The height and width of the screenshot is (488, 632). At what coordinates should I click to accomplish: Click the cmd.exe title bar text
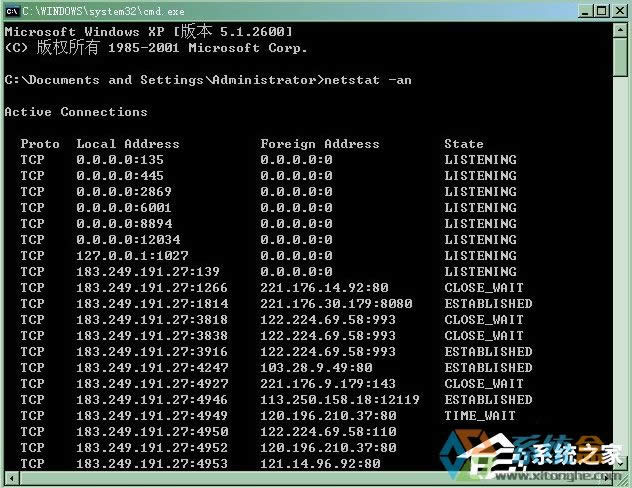coord(103,11)
